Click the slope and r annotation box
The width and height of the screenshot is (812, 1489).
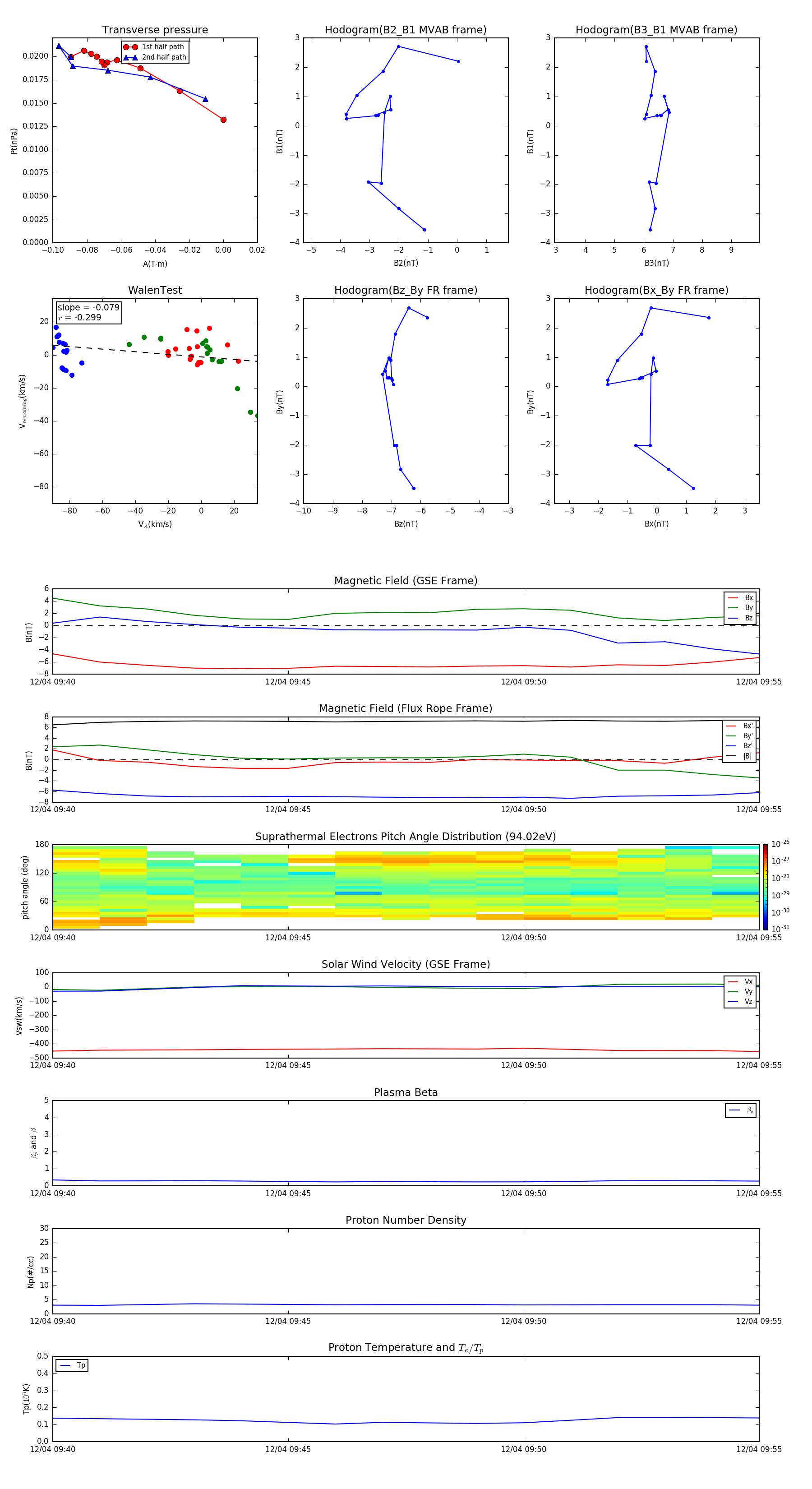click(x=88, y=312)
